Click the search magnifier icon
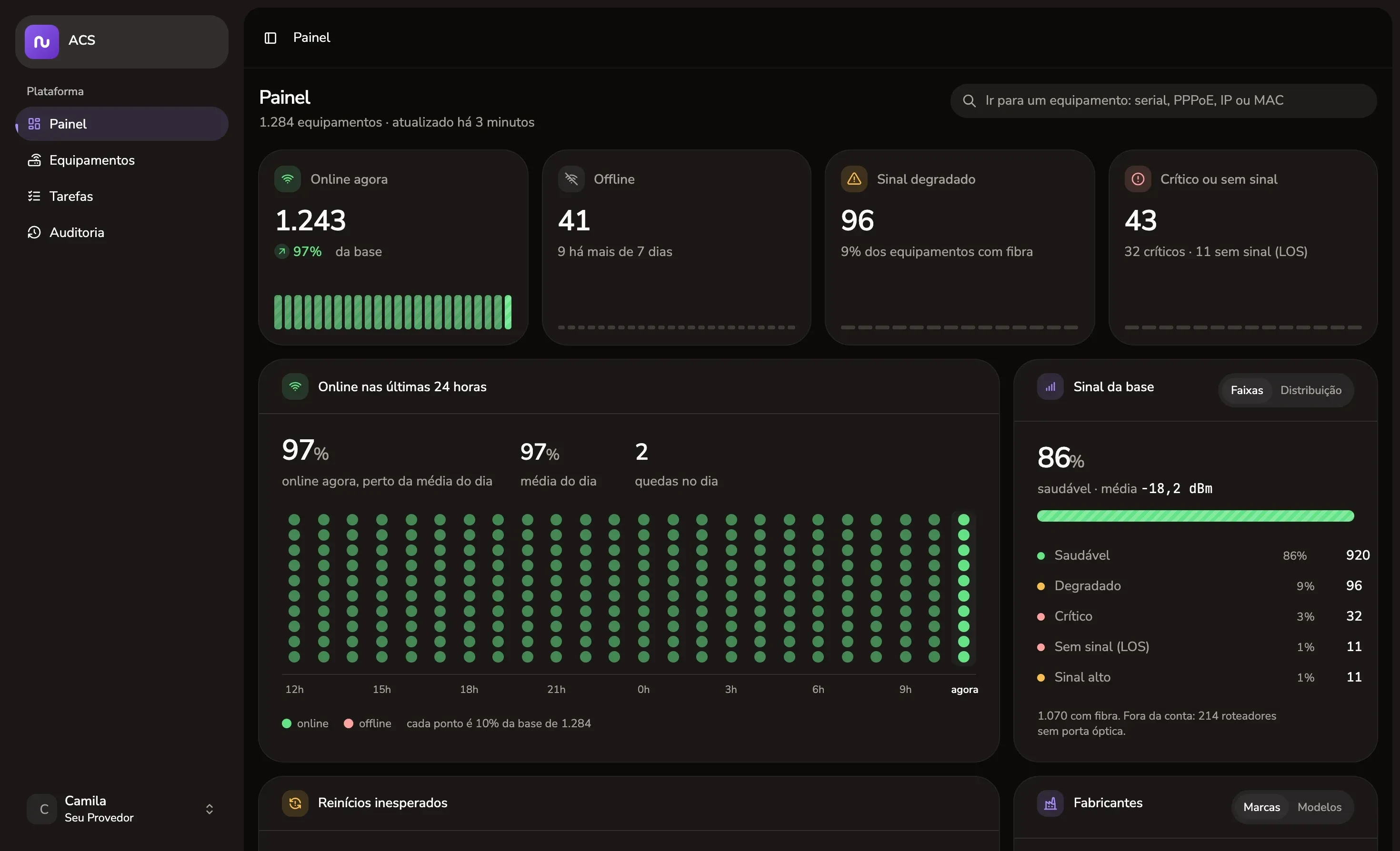1400x851 pixels. (x=970, y=101)
